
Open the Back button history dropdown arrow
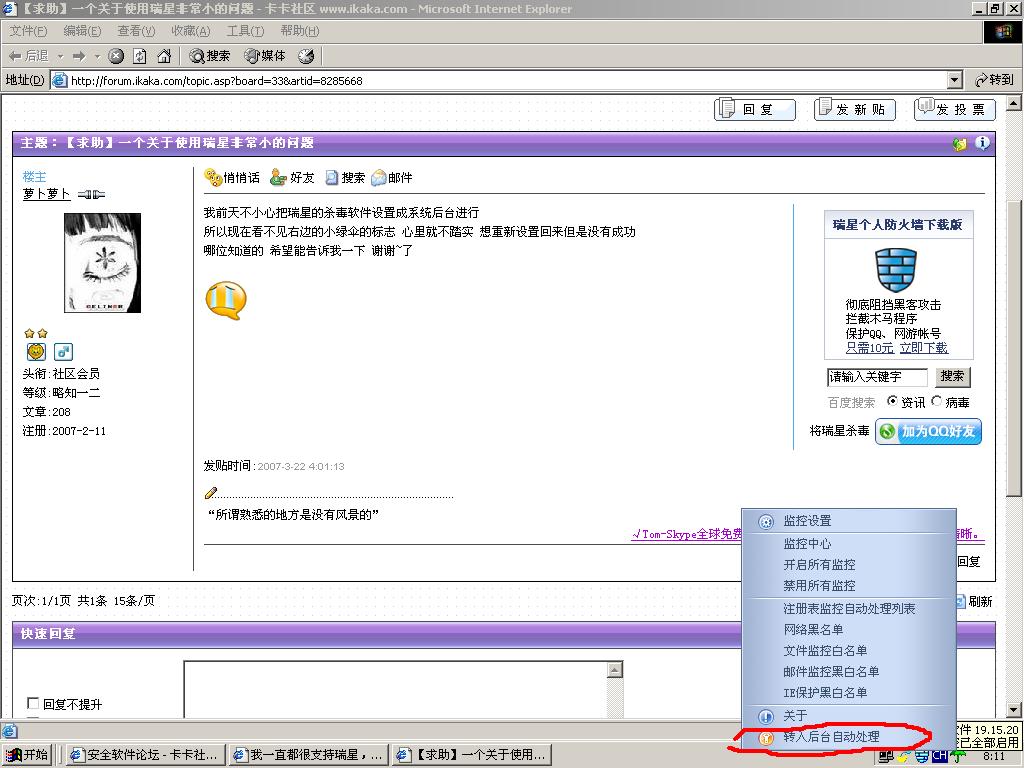click(61, 57)
